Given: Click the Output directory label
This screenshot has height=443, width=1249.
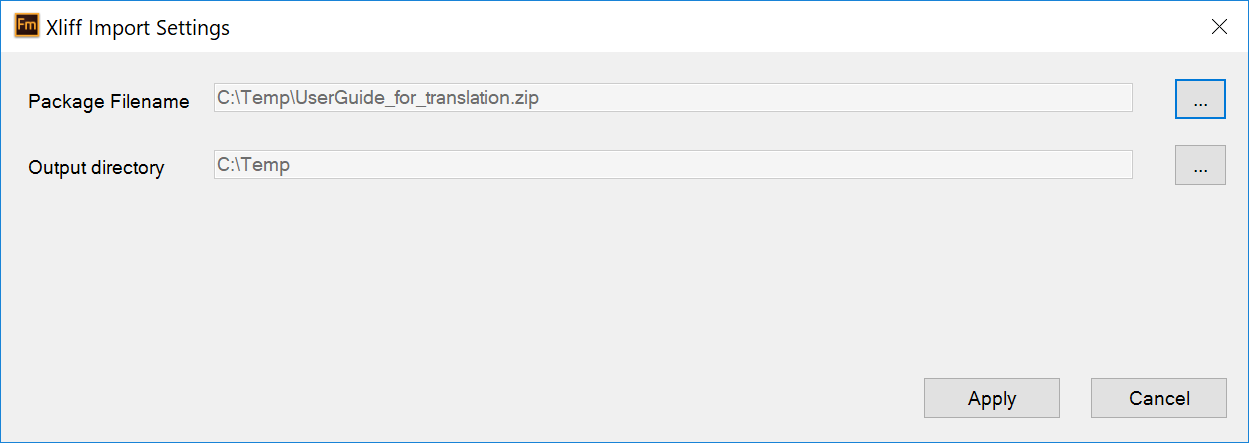Looking at the screenshot, I should point(96,168).
